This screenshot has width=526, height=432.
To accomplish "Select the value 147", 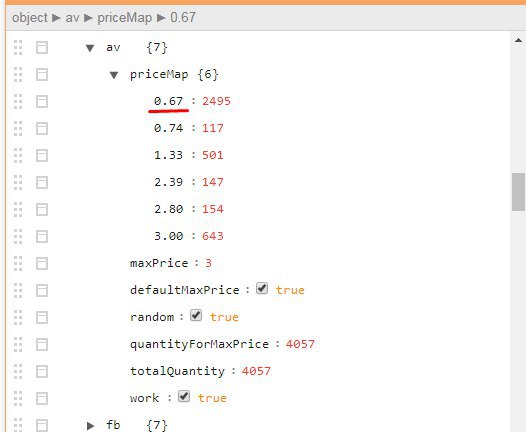I will (x=213, y=182).
